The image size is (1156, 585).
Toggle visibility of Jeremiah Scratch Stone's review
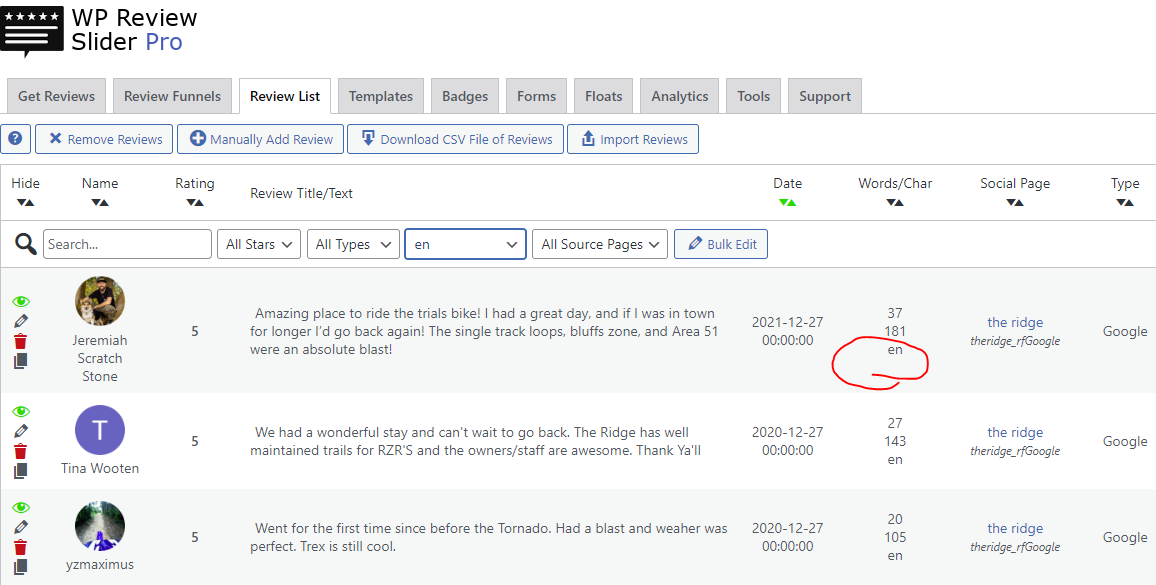[21, 302]
